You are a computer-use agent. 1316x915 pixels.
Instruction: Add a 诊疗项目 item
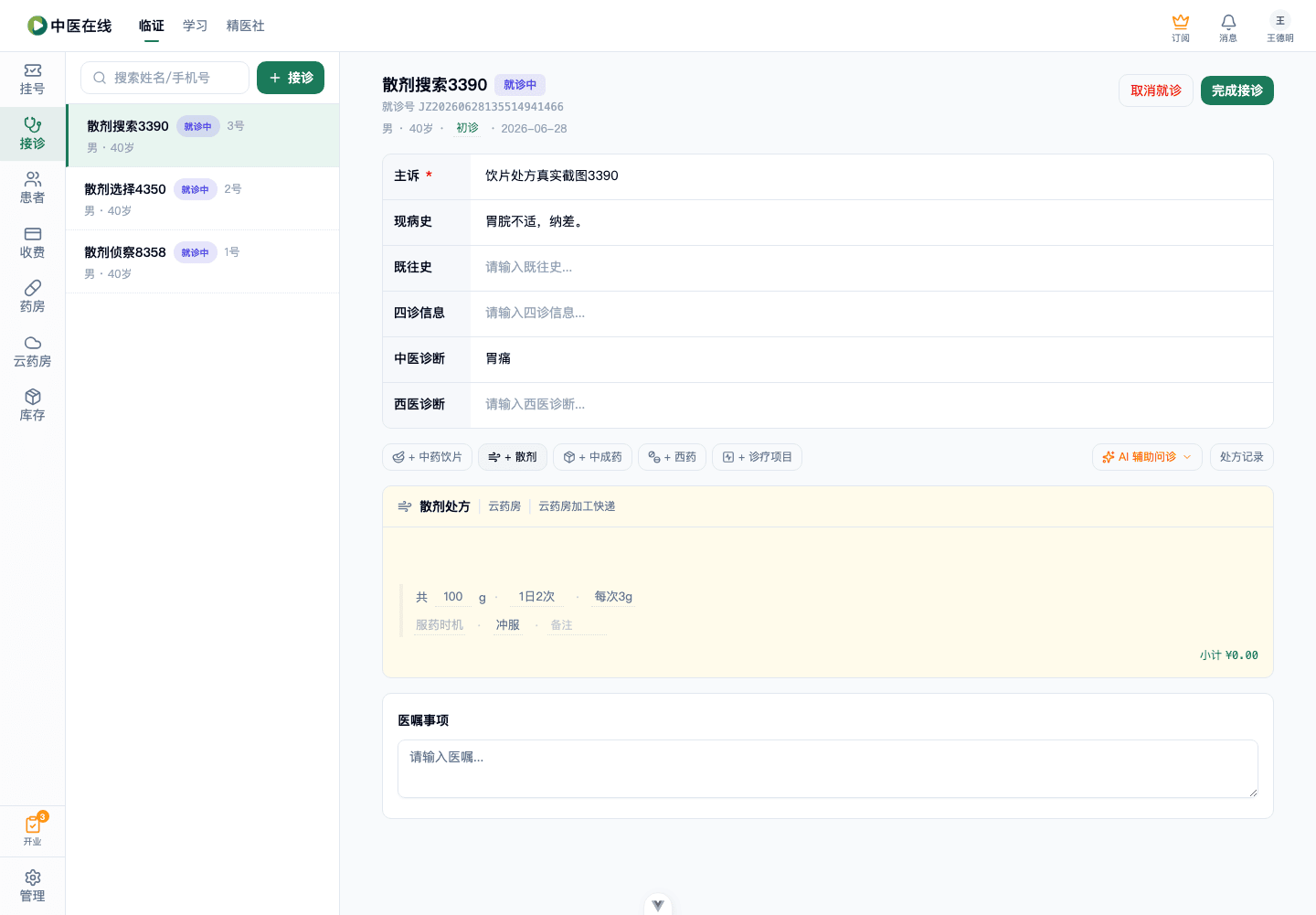[757, 457]
